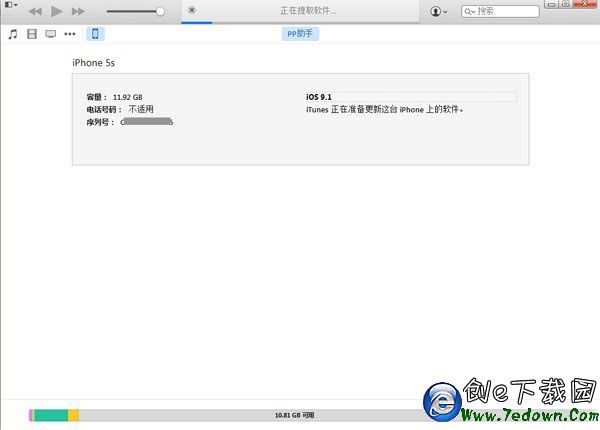Select the iPhone device icon

pyautogui.click(x=95, y=34)
